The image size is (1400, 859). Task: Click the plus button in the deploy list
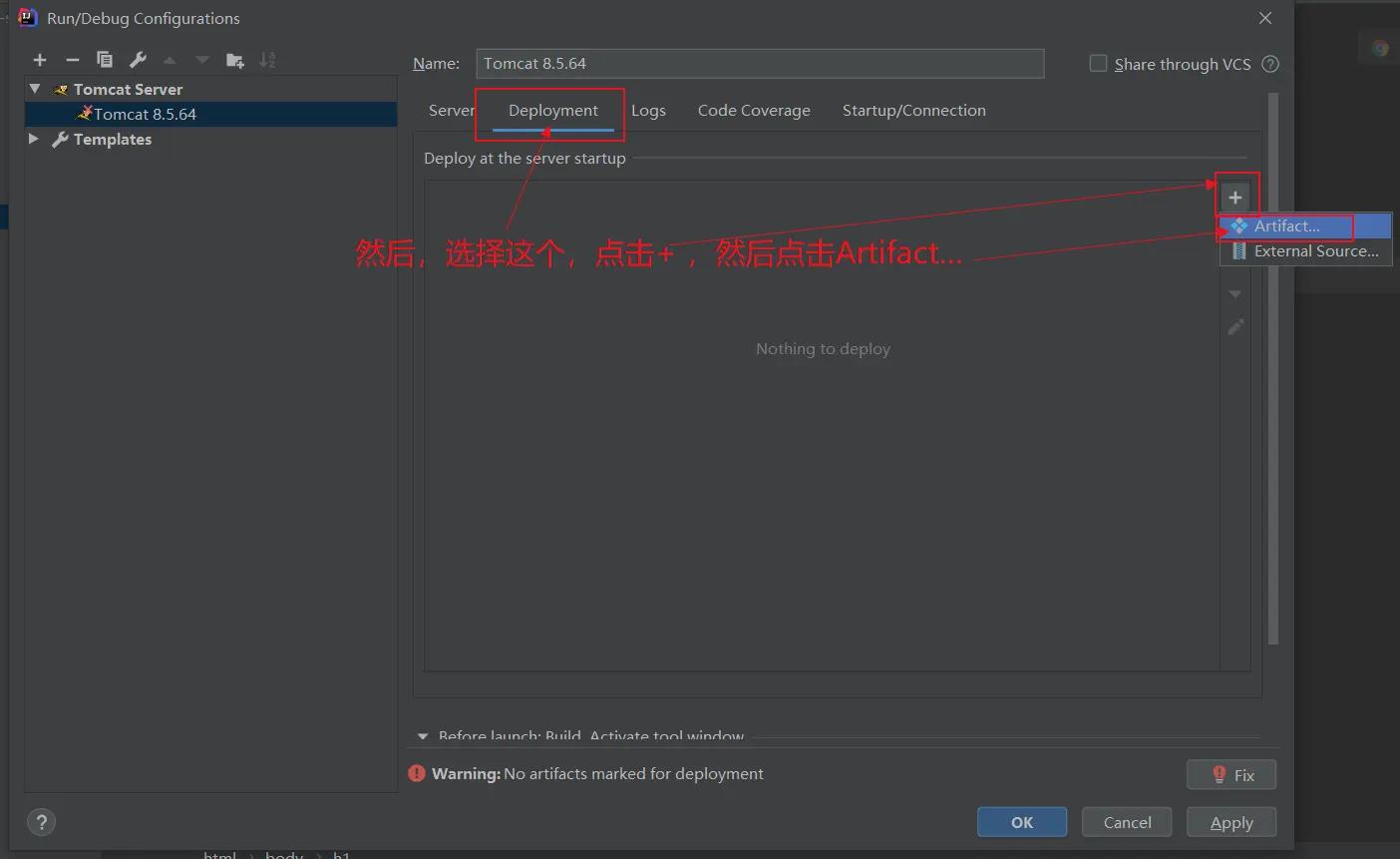coord(1235,198)
